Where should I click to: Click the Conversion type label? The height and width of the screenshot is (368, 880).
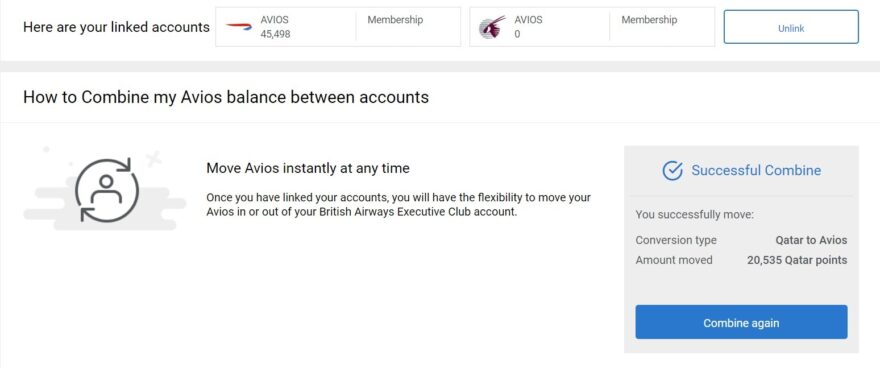point(676,240)
